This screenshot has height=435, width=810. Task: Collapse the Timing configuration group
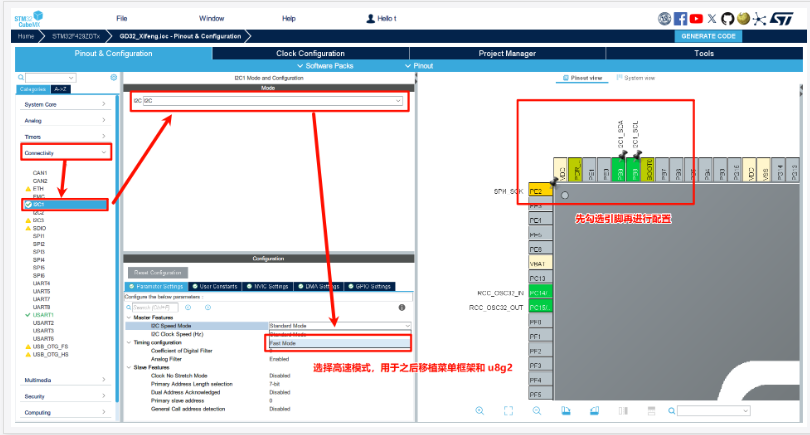pyautogui.click(x=129, y=343)
